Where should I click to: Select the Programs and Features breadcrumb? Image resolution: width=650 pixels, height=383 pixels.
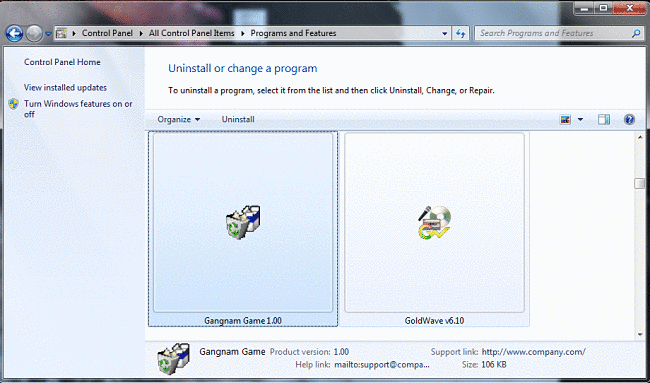(293, 33)
